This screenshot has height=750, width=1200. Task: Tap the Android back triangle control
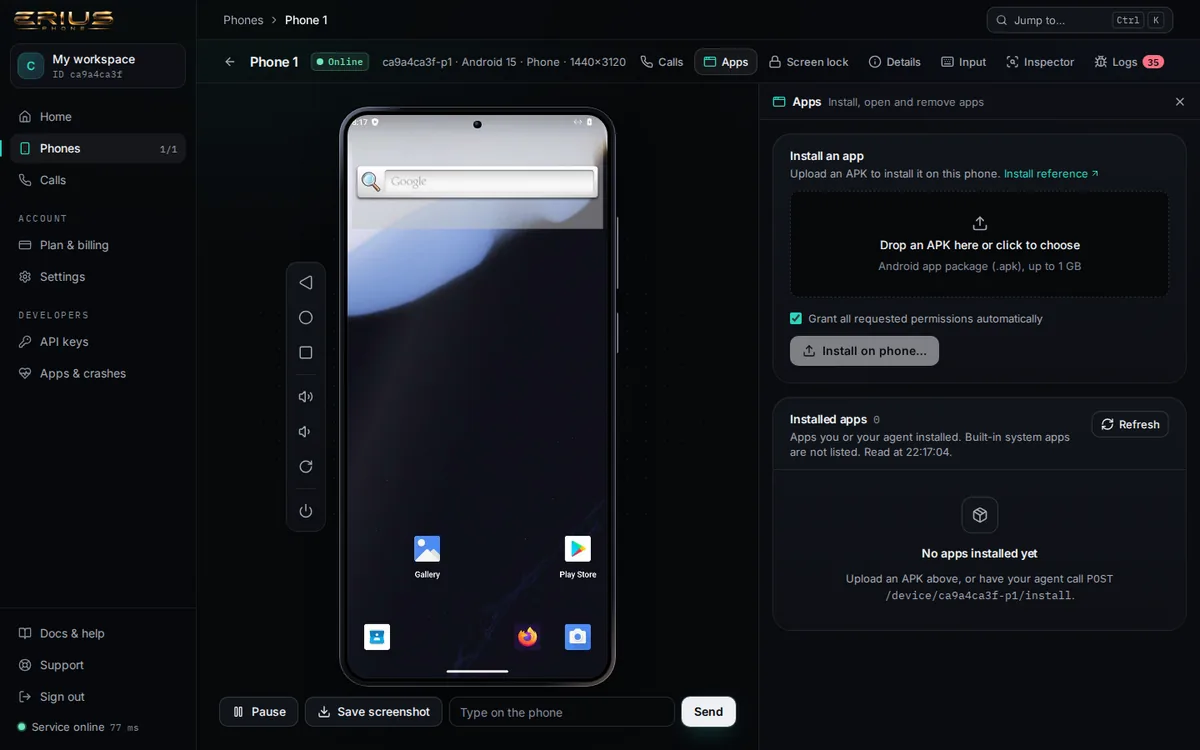pos(306,283)
